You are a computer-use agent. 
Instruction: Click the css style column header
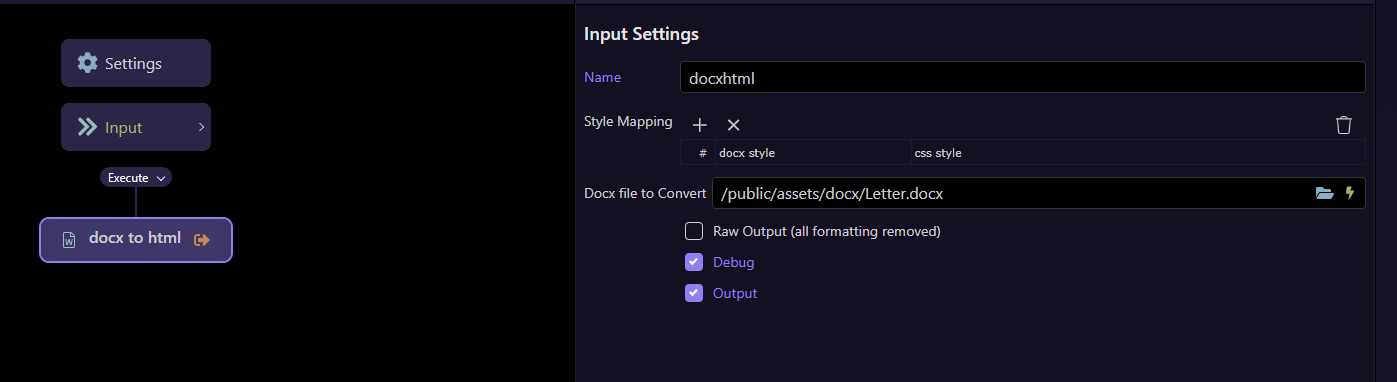pyautogui.click(x=938, y=153)
